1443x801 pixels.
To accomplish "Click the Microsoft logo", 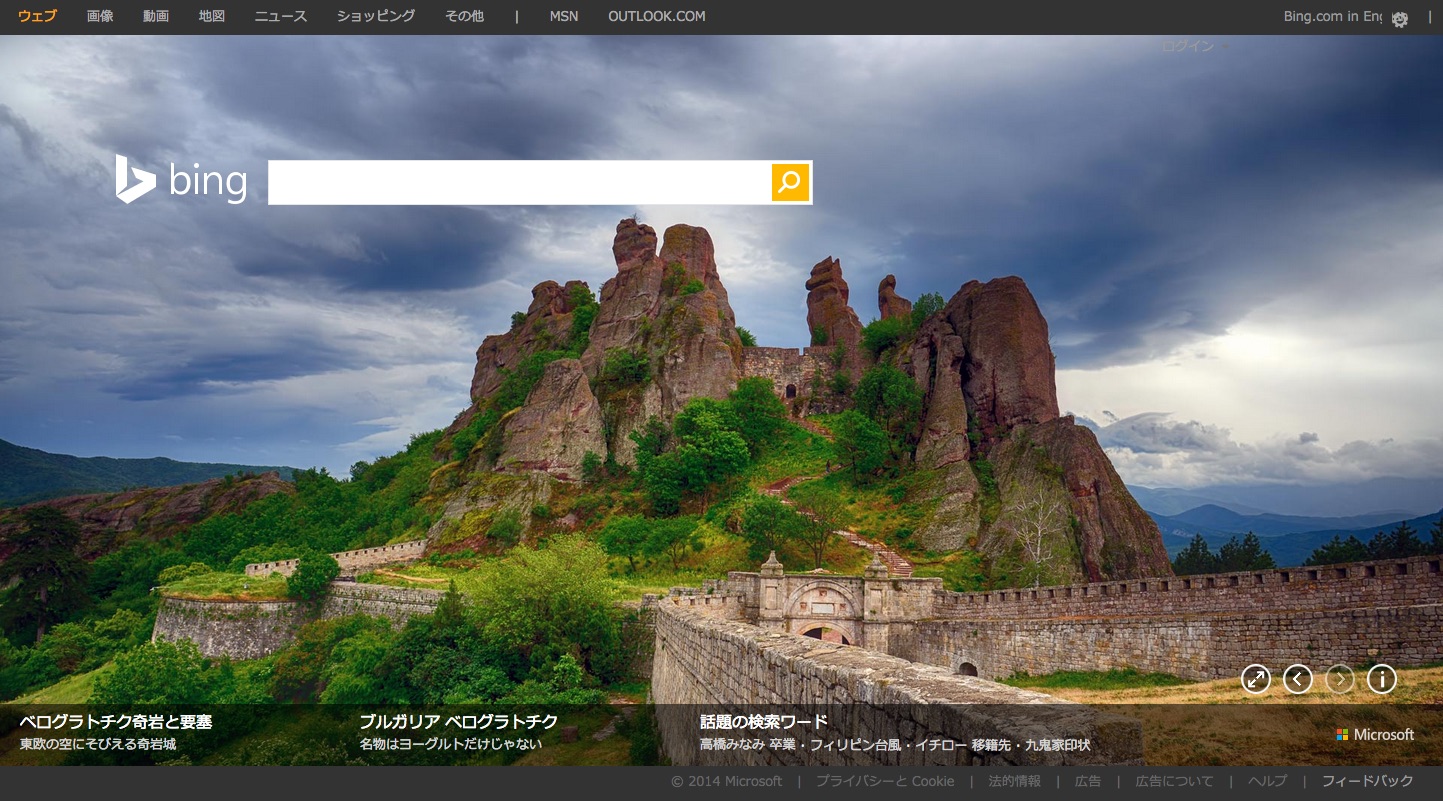I will [x=1375, y=735].
